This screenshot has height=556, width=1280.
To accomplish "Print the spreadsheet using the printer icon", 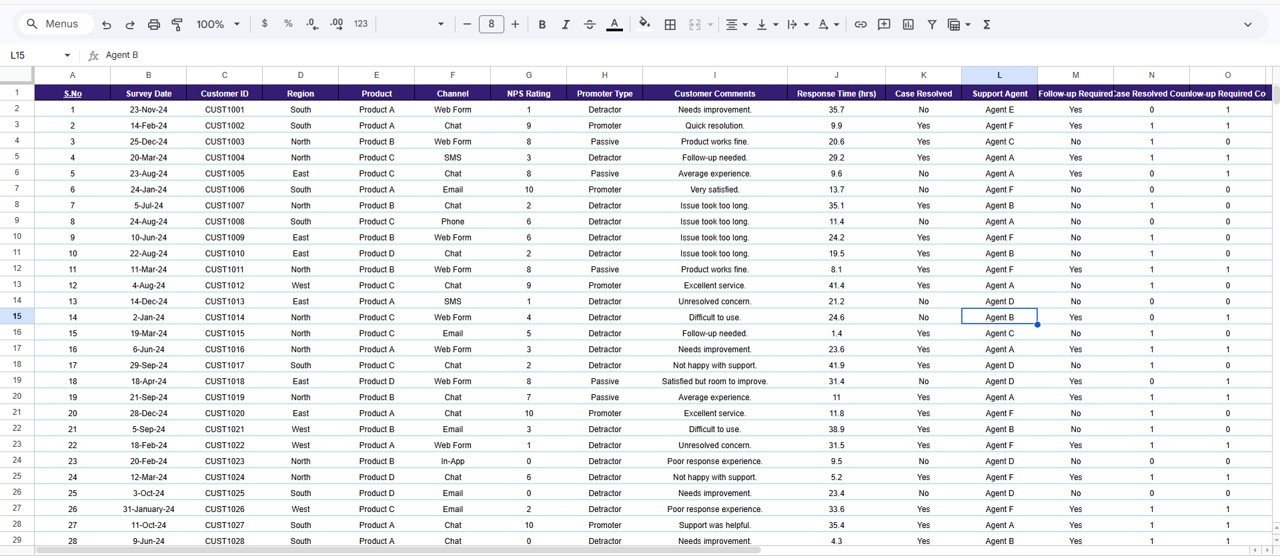I will (154, 24).
